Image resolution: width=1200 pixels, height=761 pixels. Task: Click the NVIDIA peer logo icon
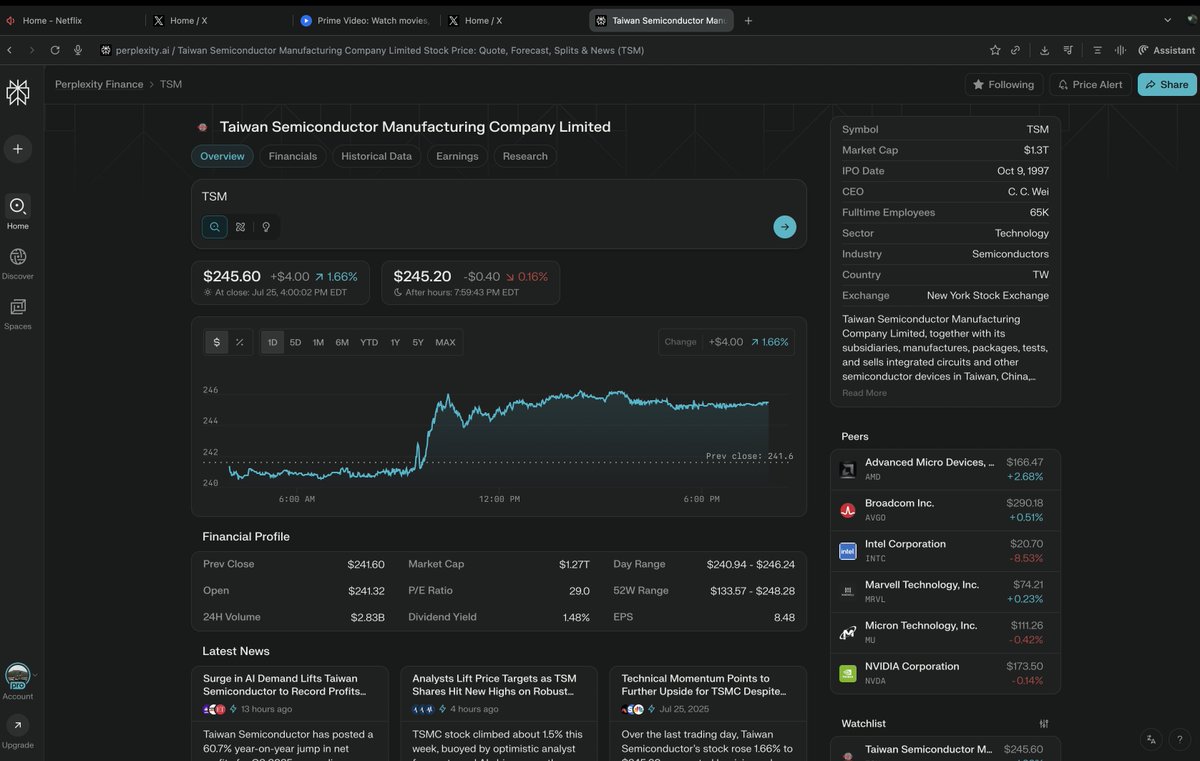pyautogui.click(x=848, y=674)
